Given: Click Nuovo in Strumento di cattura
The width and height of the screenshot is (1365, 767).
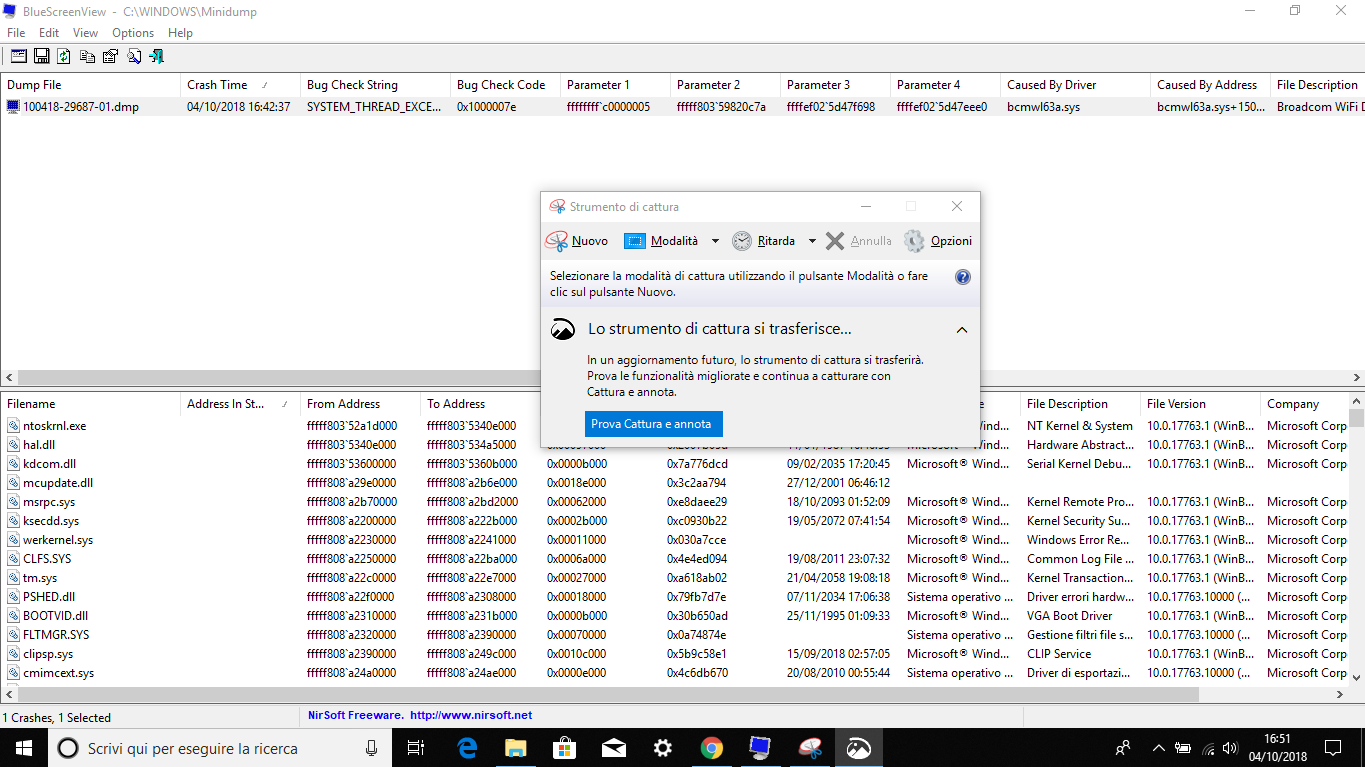Looking at the screenshot, I should pos(578,241).
